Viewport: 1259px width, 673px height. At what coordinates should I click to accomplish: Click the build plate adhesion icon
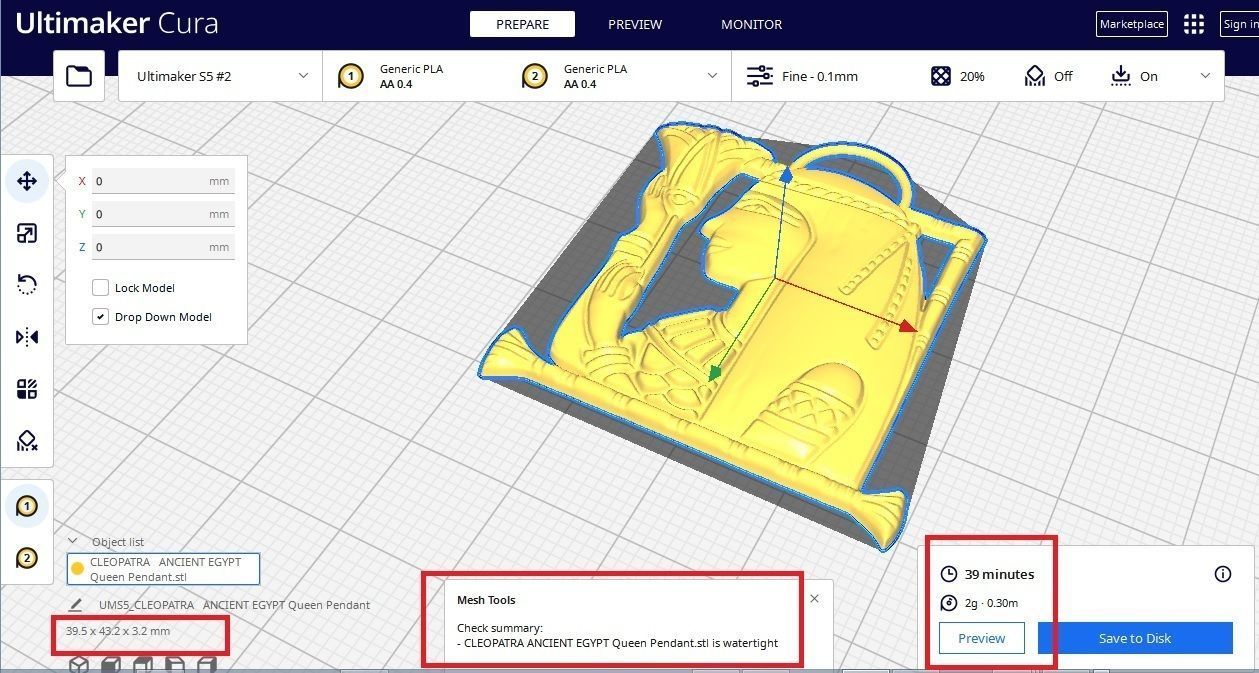(x=1120, y=76)
